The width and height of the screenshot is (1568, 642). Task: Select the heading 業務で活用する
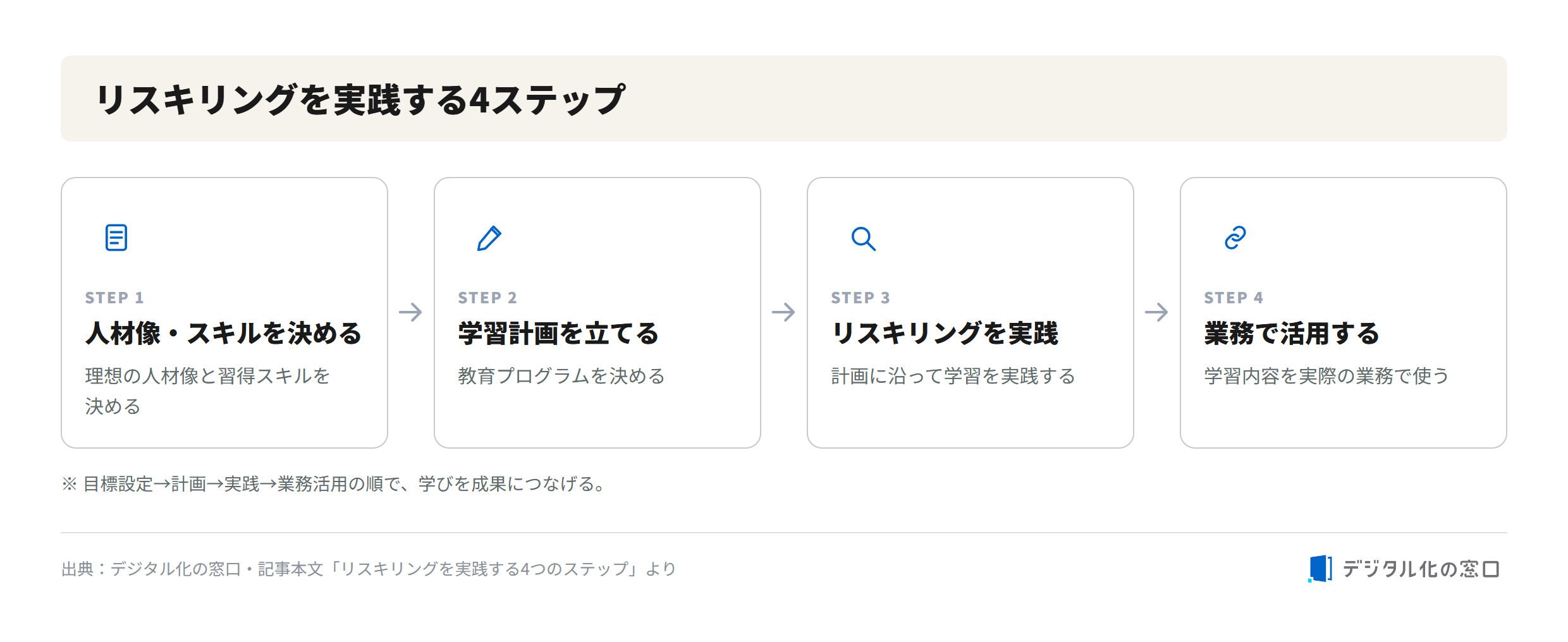point(1292,333)
